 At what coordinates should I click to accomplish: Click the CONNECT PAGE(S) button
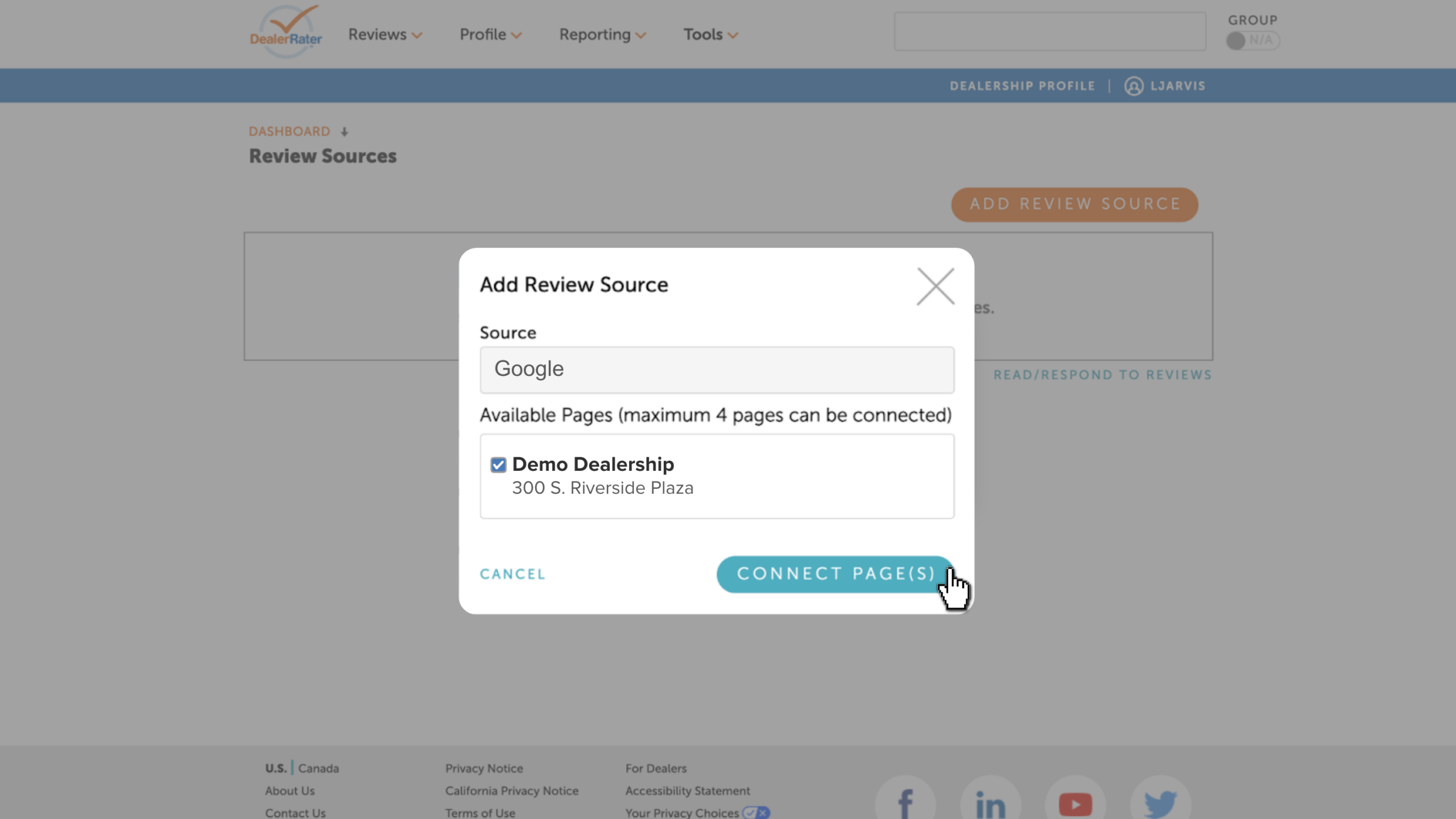tap(835, 574)
